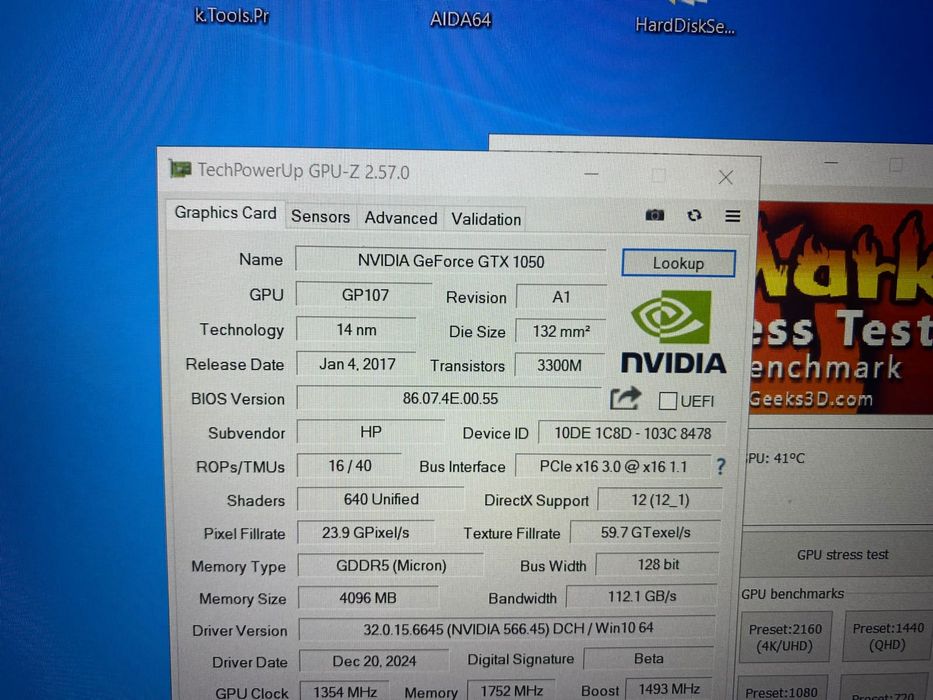Image resolution: width=933 pixels, height=700 pixels.
Task: Click the Shaders value 640 Unified
Action: [381, 499]
